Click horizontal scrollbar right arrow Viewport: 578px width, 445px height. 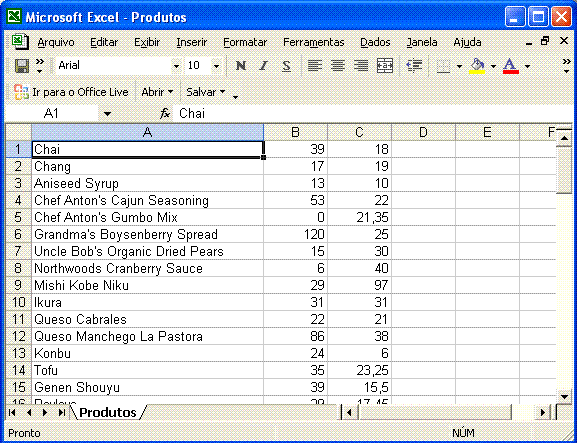(543, 412)
